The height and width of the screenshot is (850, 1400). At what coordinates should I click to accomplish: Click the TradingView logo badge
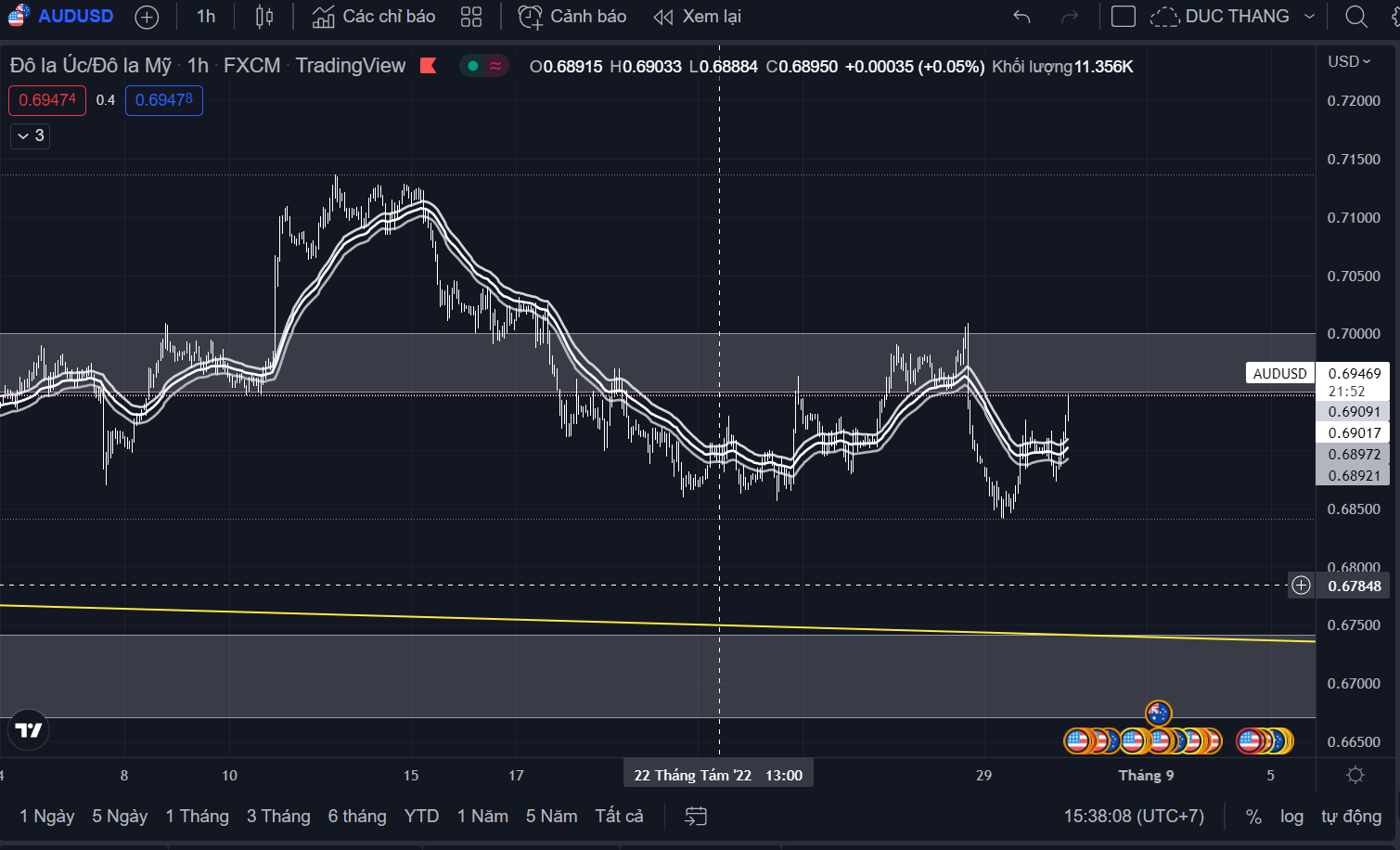[x=29, y=730]
